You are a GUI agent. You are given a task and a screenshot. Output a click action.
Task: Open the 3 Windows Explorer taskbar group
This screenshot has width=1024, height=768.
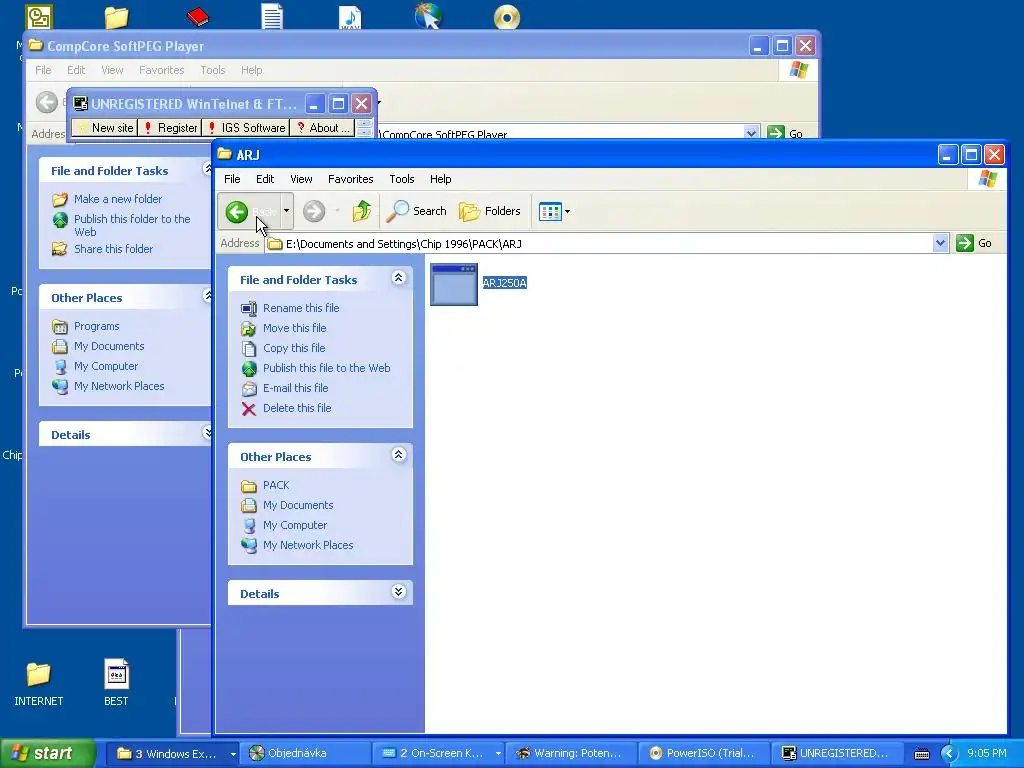pyautogui.click(x=175, y=753)
